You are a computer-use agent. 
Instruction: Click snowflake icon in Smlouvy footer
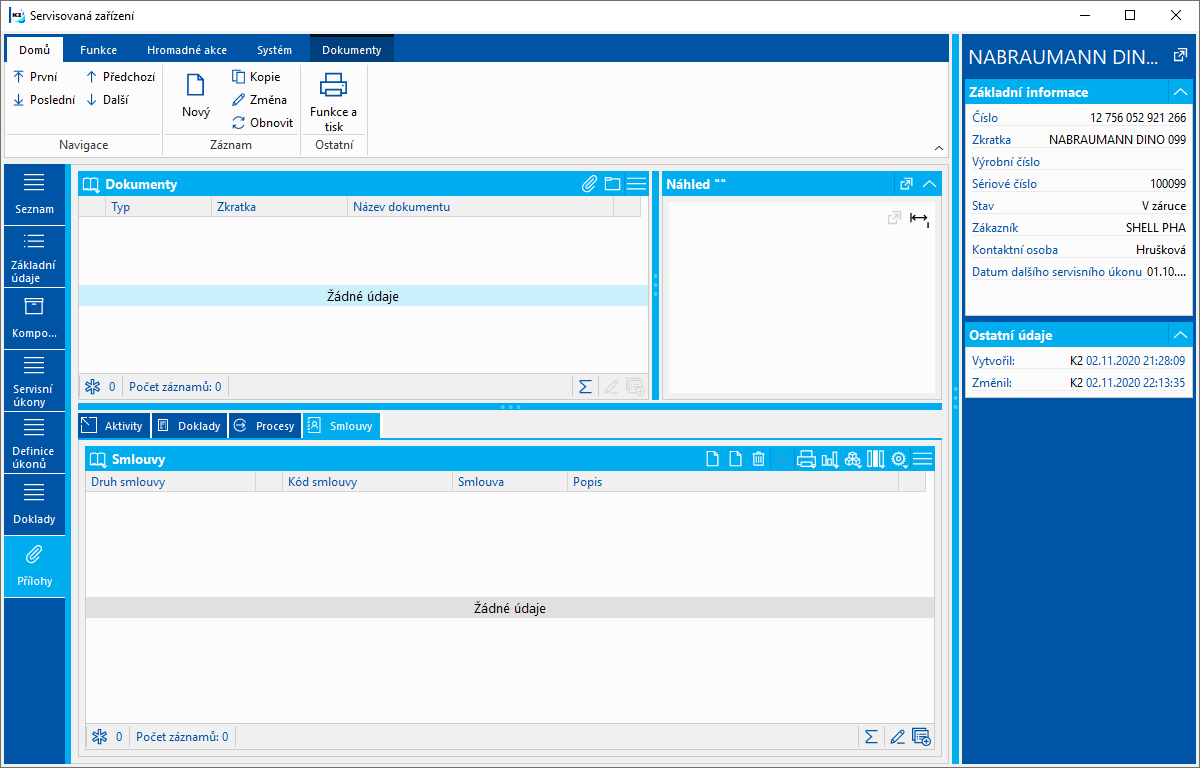(99, 737)
